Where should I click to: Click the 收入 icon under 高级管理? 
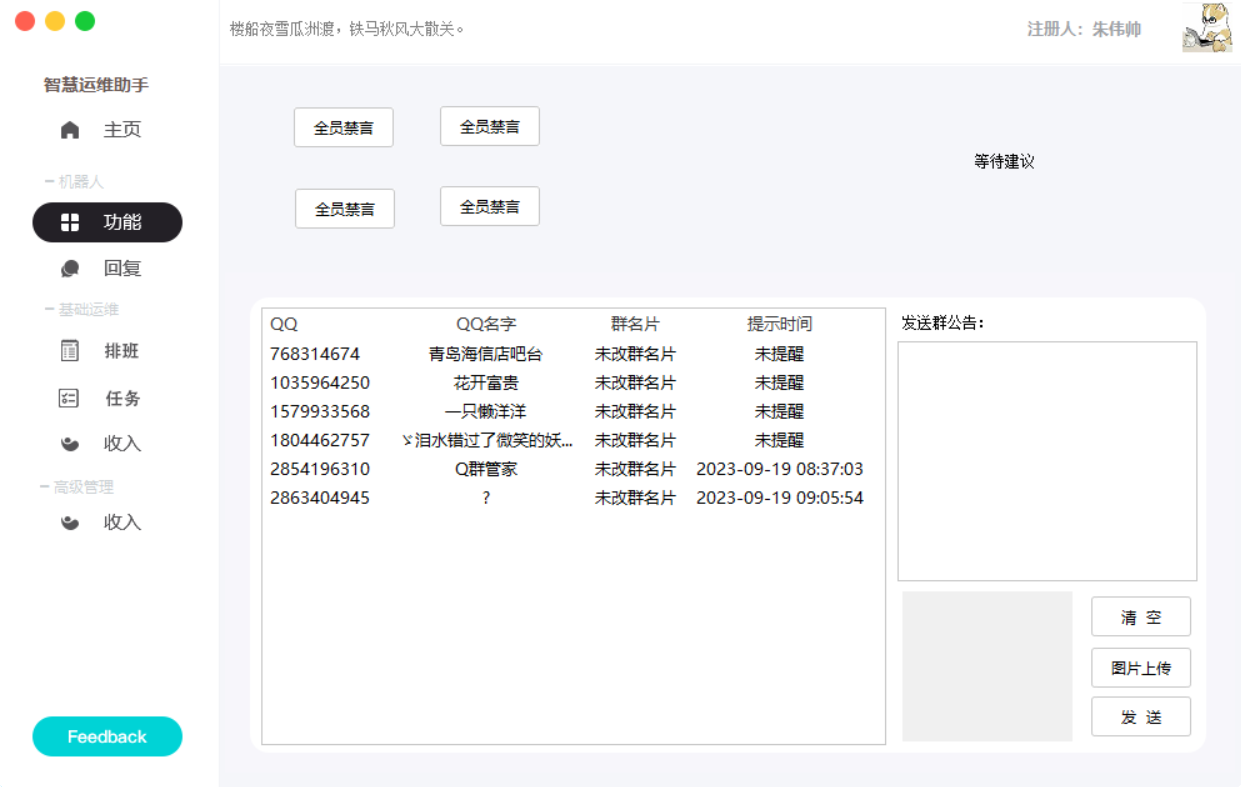70,522
